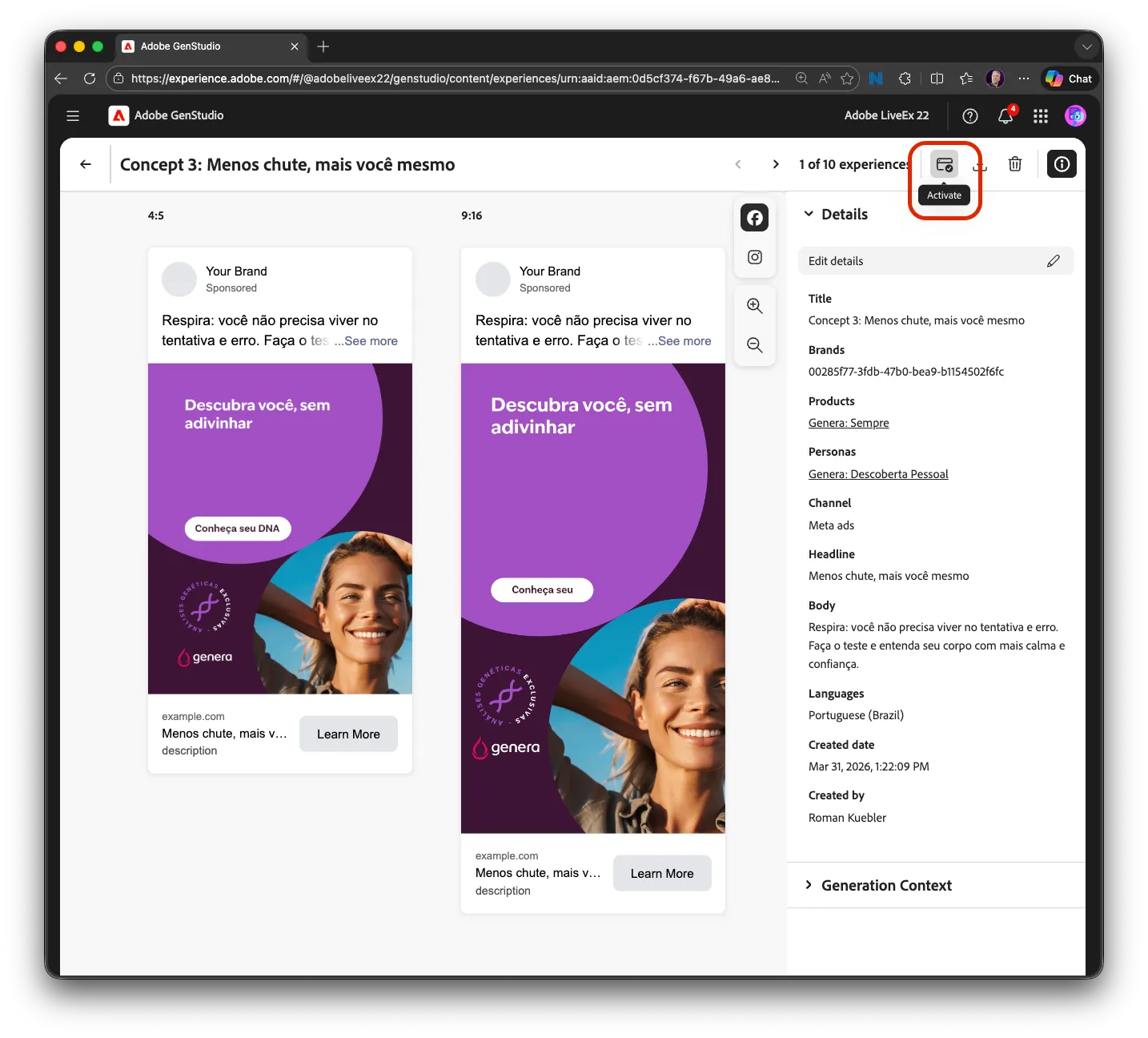Zoom out of the preview

(754, 345)
